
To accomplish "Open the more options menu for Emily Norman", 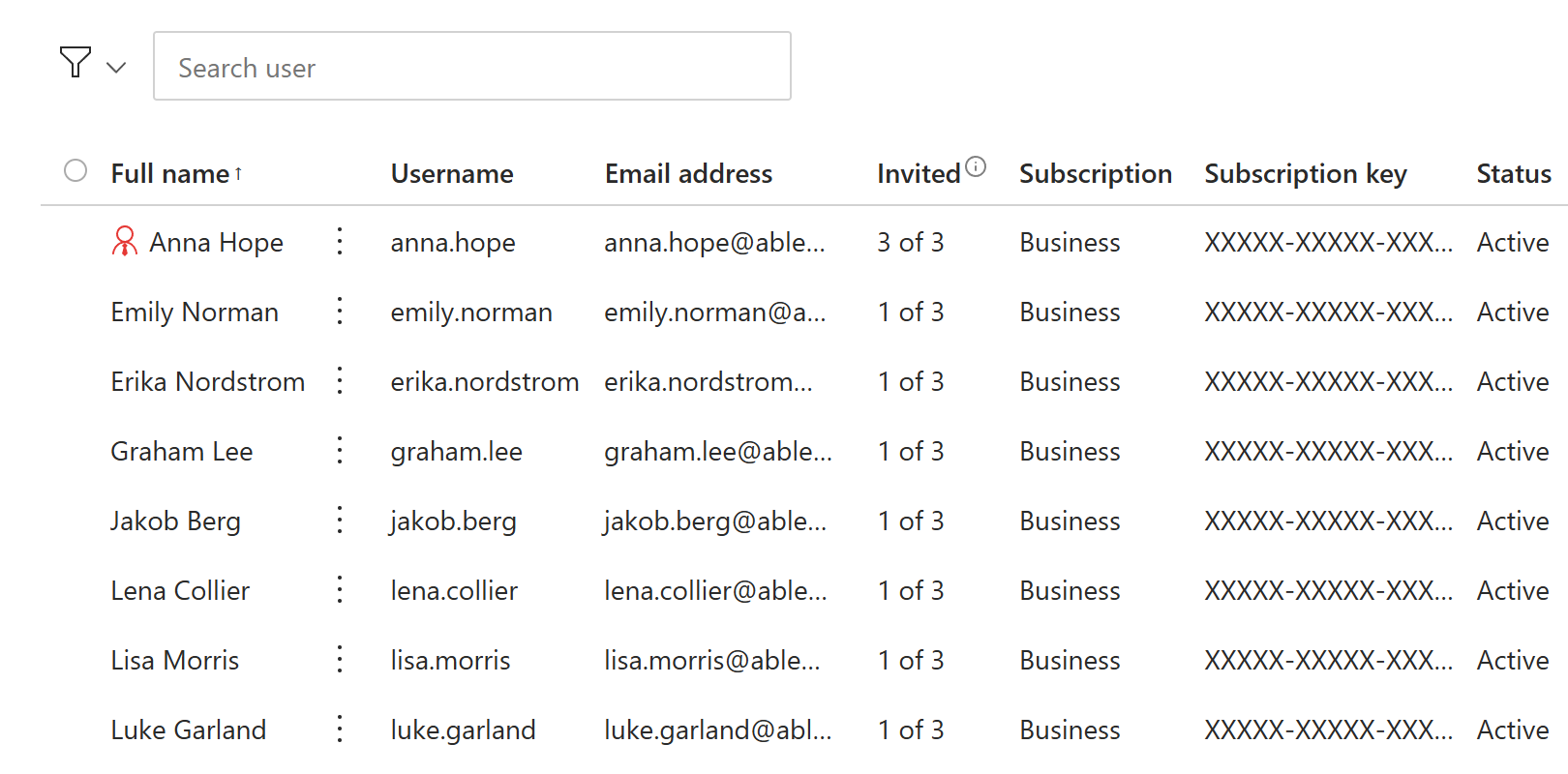I will (x=340, y=311).
